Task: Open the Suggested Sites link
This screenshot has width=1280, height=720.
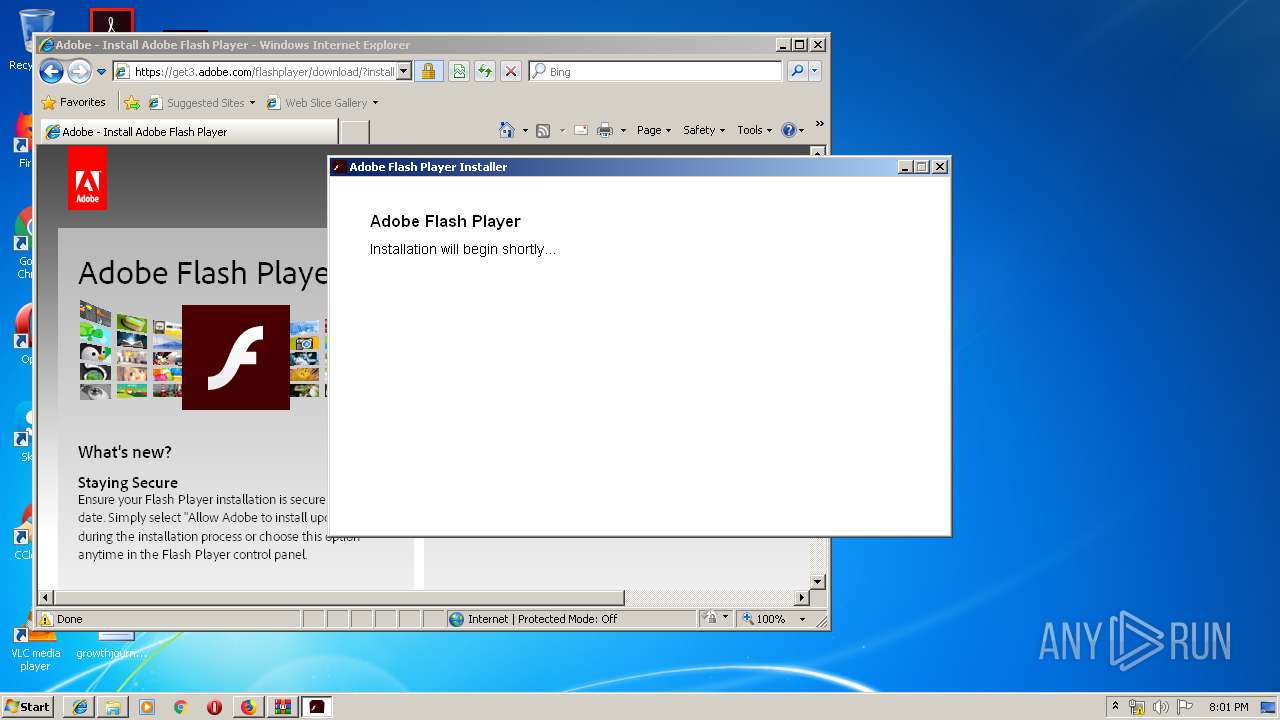Action: pos(201,102)
